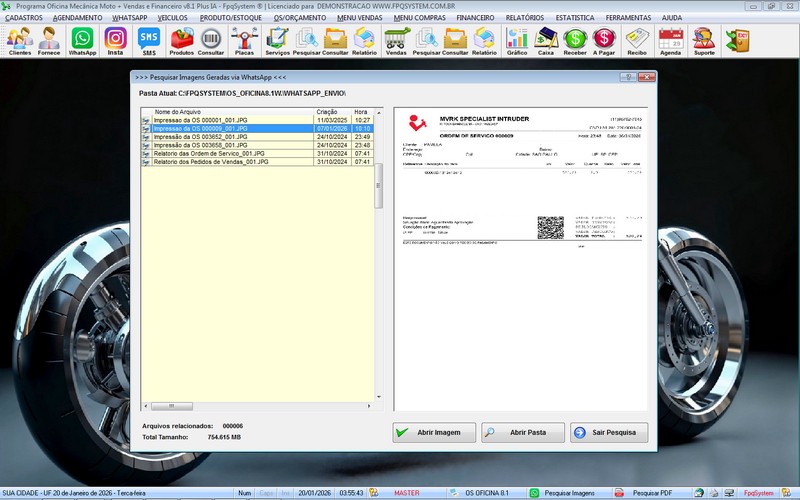
Task: Open the OS/ORÇAMENTO menu
Action: [x=299, y=17]
